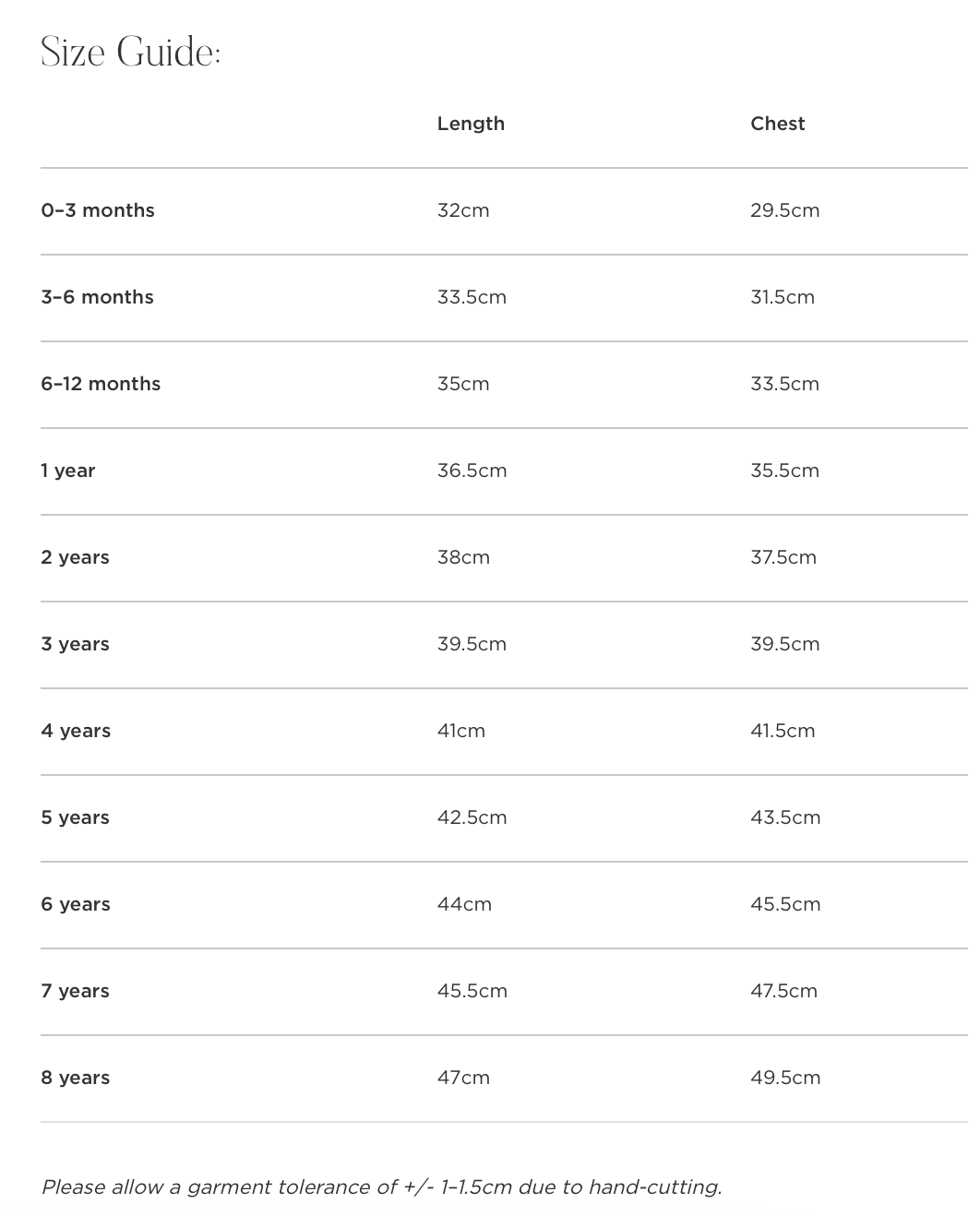980x1216 pixels.
Task: Select the 3 years row label
Action: [x=75, y=644]
